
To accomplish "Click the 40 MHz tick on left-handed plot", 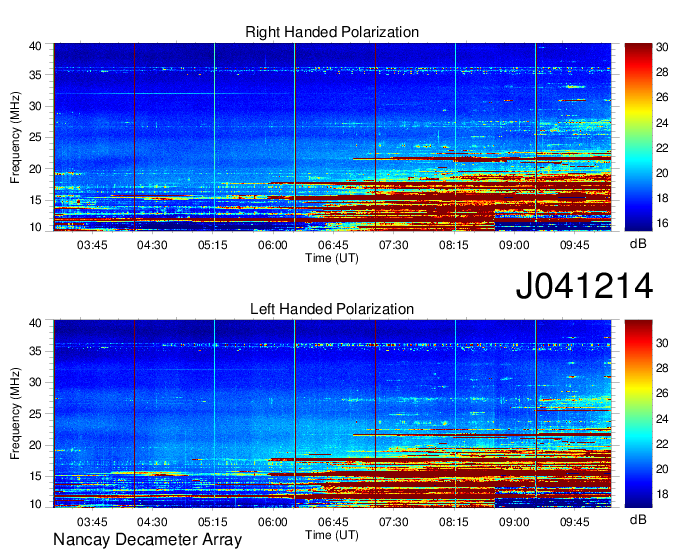I will 35,323.
